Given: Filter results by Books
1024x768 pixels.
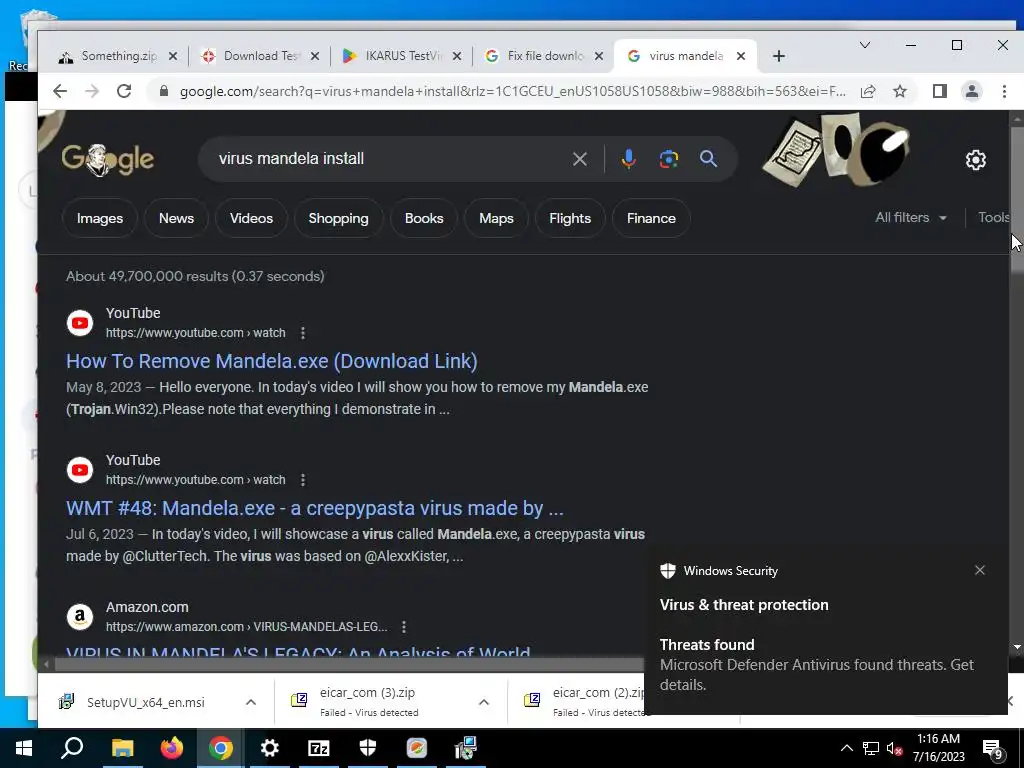Looking at the screenshot, I should (x=424, y=218).
